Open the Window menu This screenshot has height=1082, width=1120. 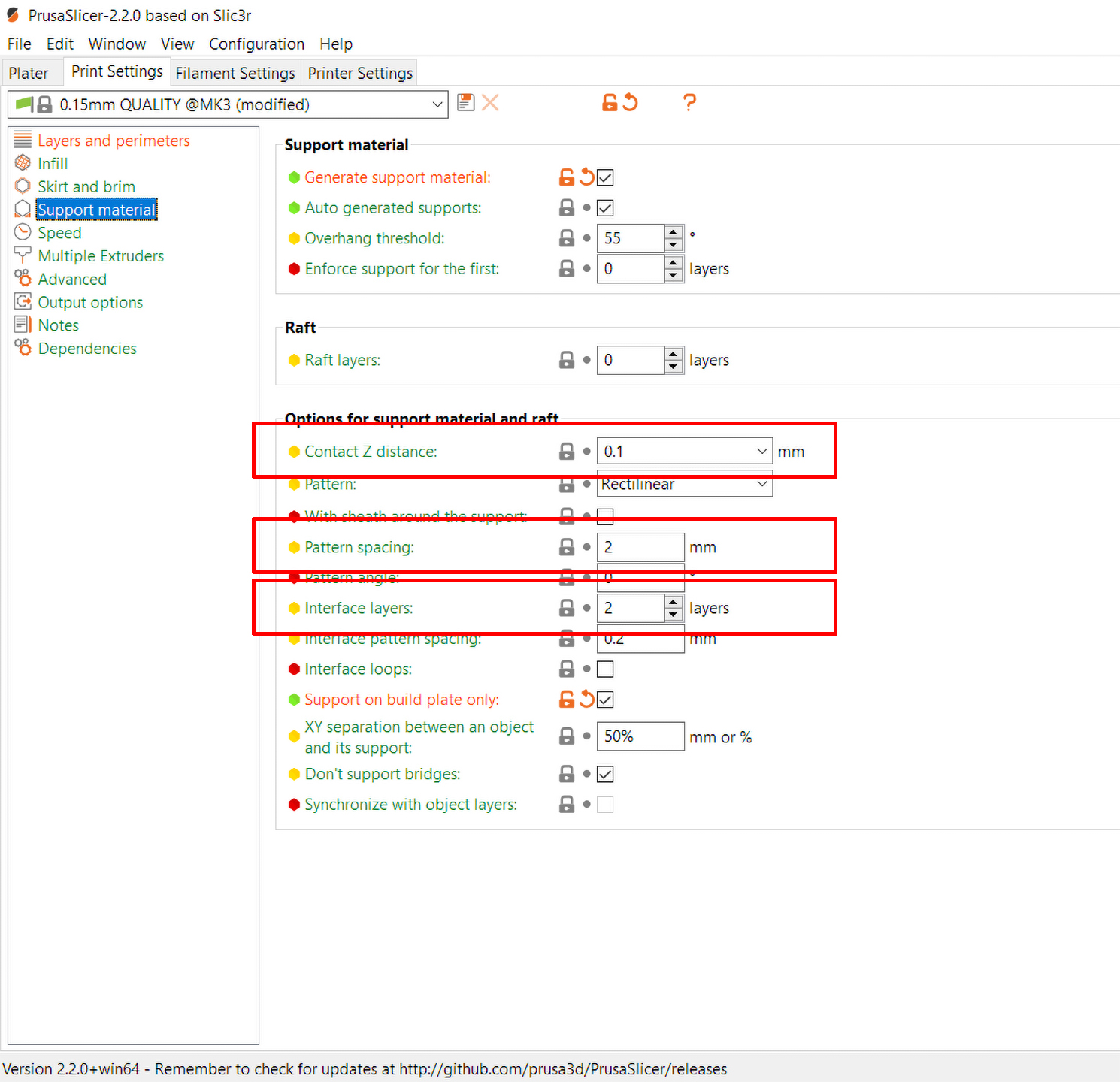click(x=117, y=44)
